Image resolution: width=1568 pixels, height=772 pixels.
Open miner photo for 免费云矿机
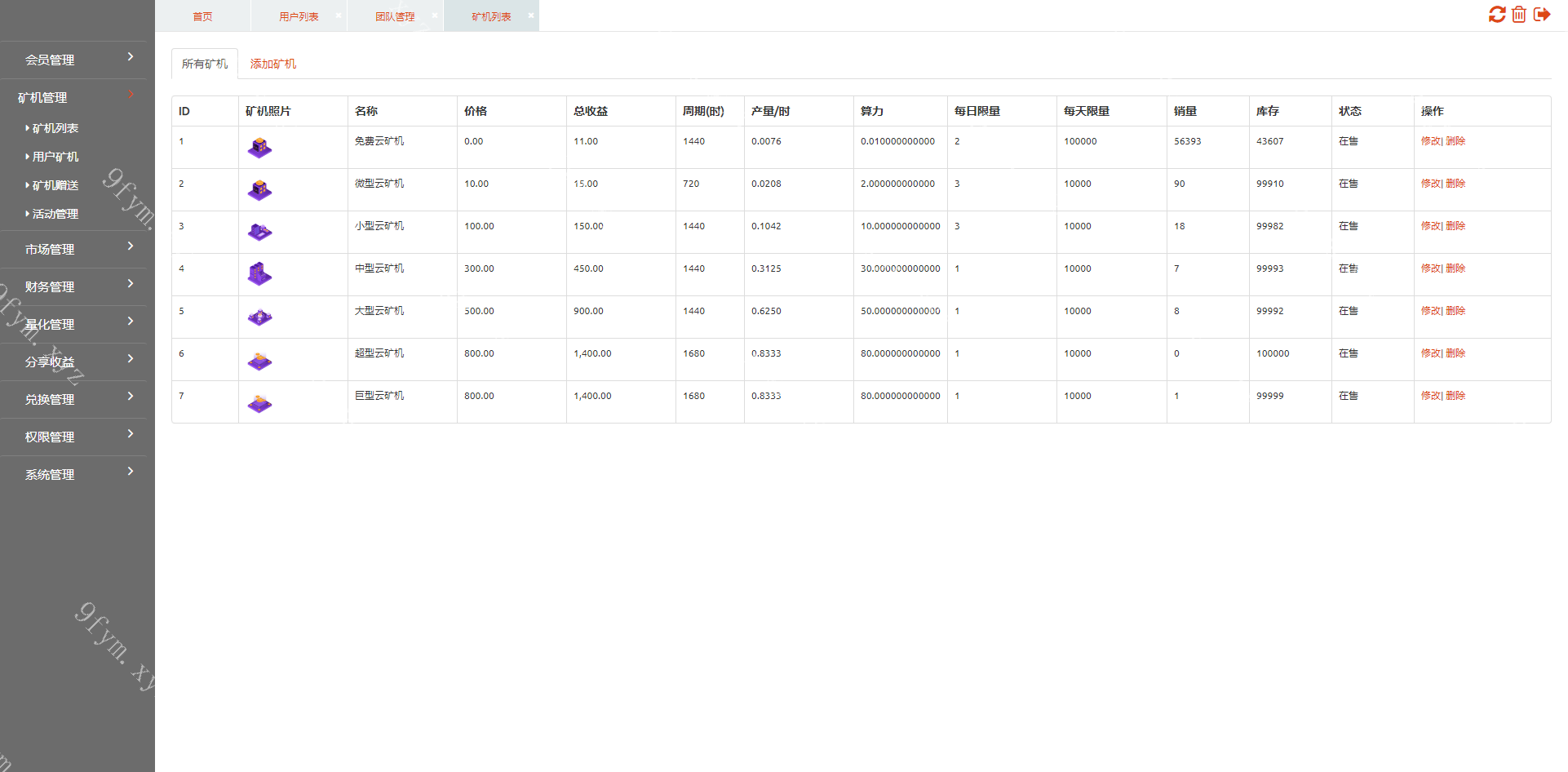(259, 148)
